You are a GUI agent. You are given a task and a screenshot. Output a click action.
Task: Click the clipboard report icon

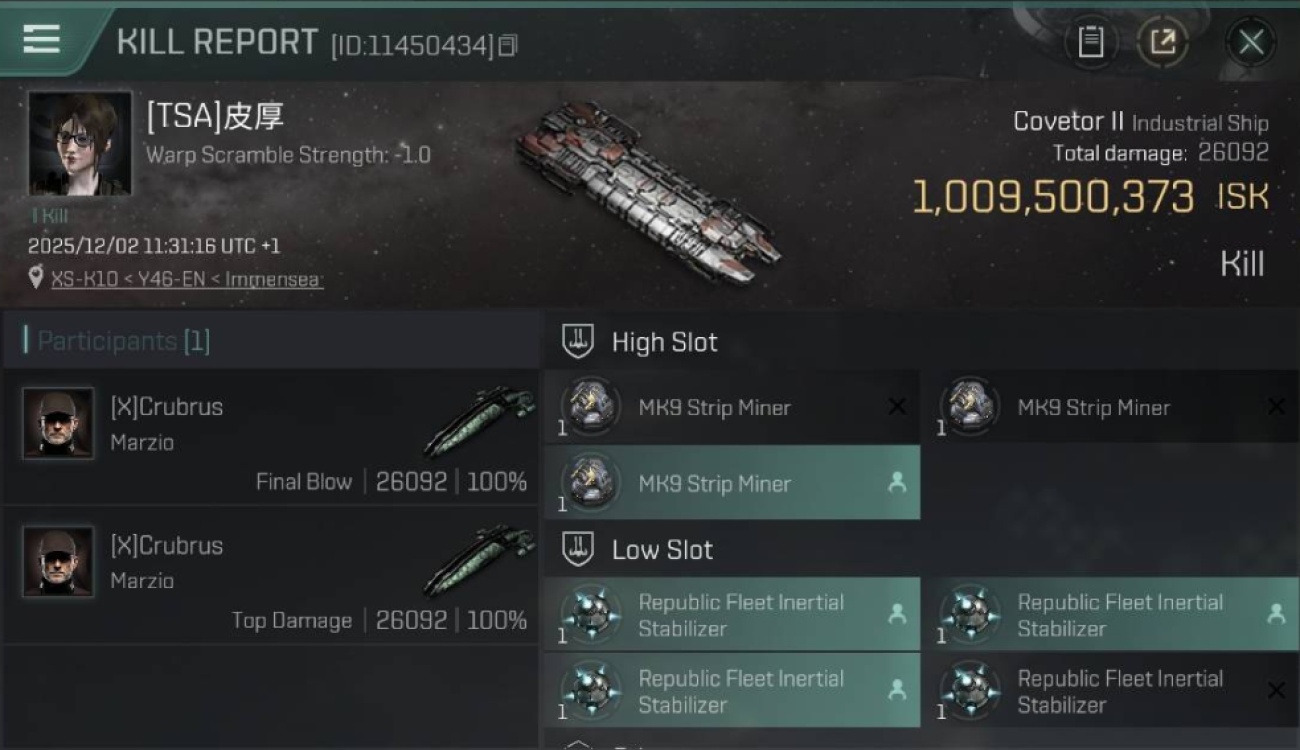coord(1090,42)
